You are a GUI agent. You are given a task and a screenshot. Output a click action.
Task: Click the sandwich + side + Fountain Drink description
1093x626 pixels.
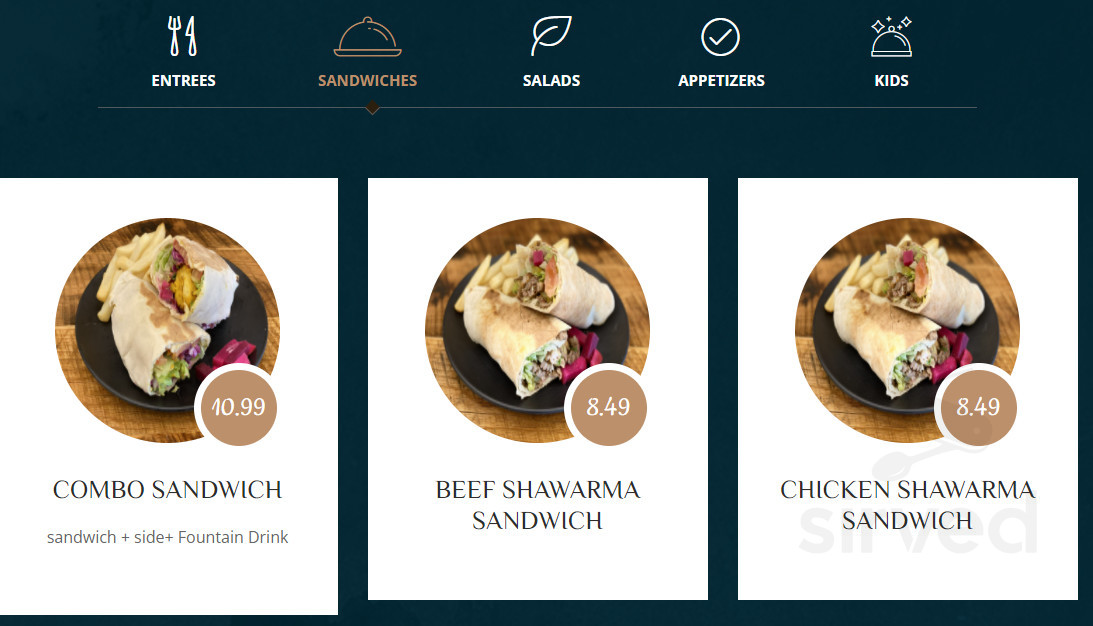167,537
